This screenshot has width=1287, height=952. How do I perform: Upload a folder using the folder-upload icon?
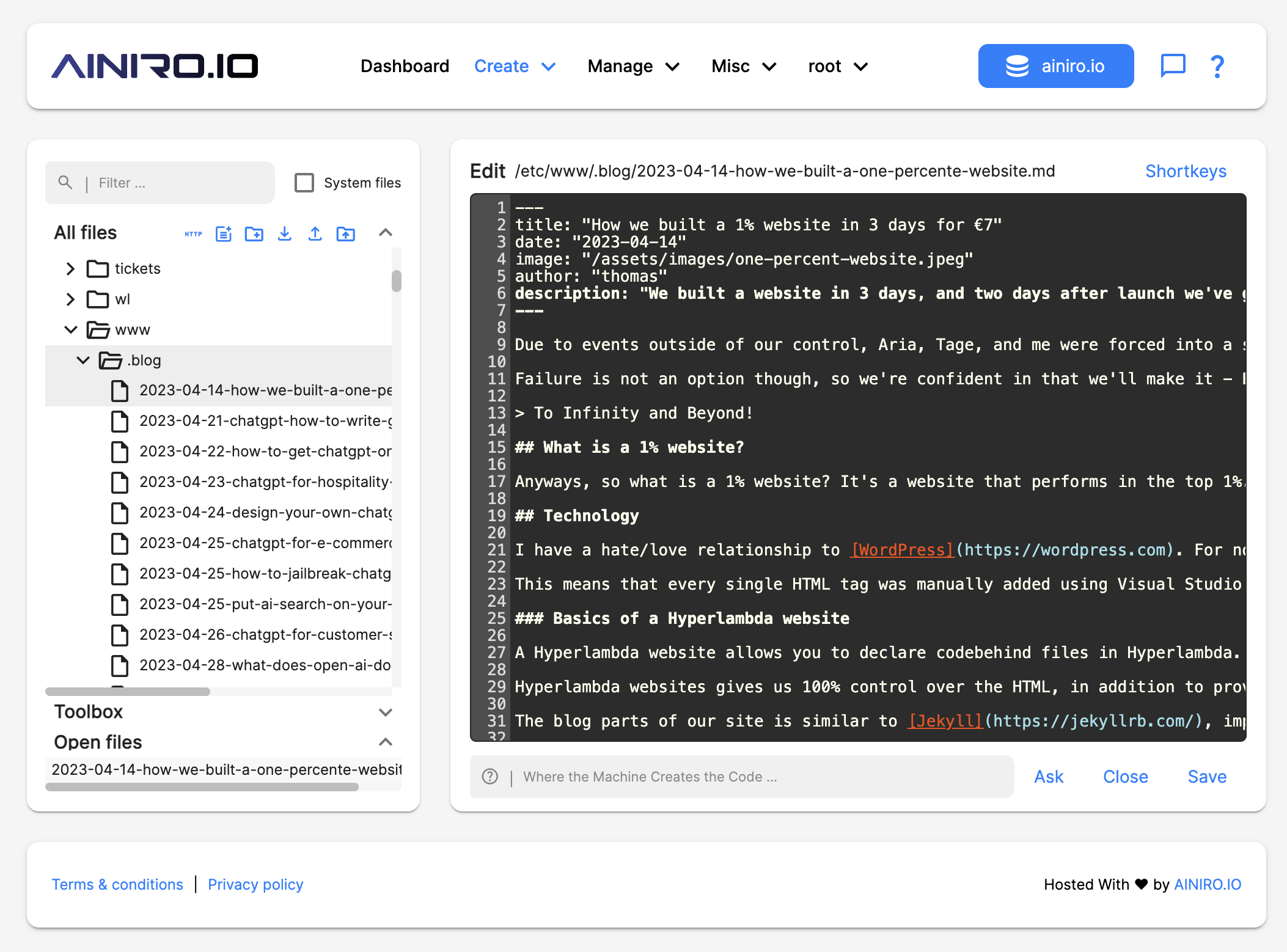(346, 233)
